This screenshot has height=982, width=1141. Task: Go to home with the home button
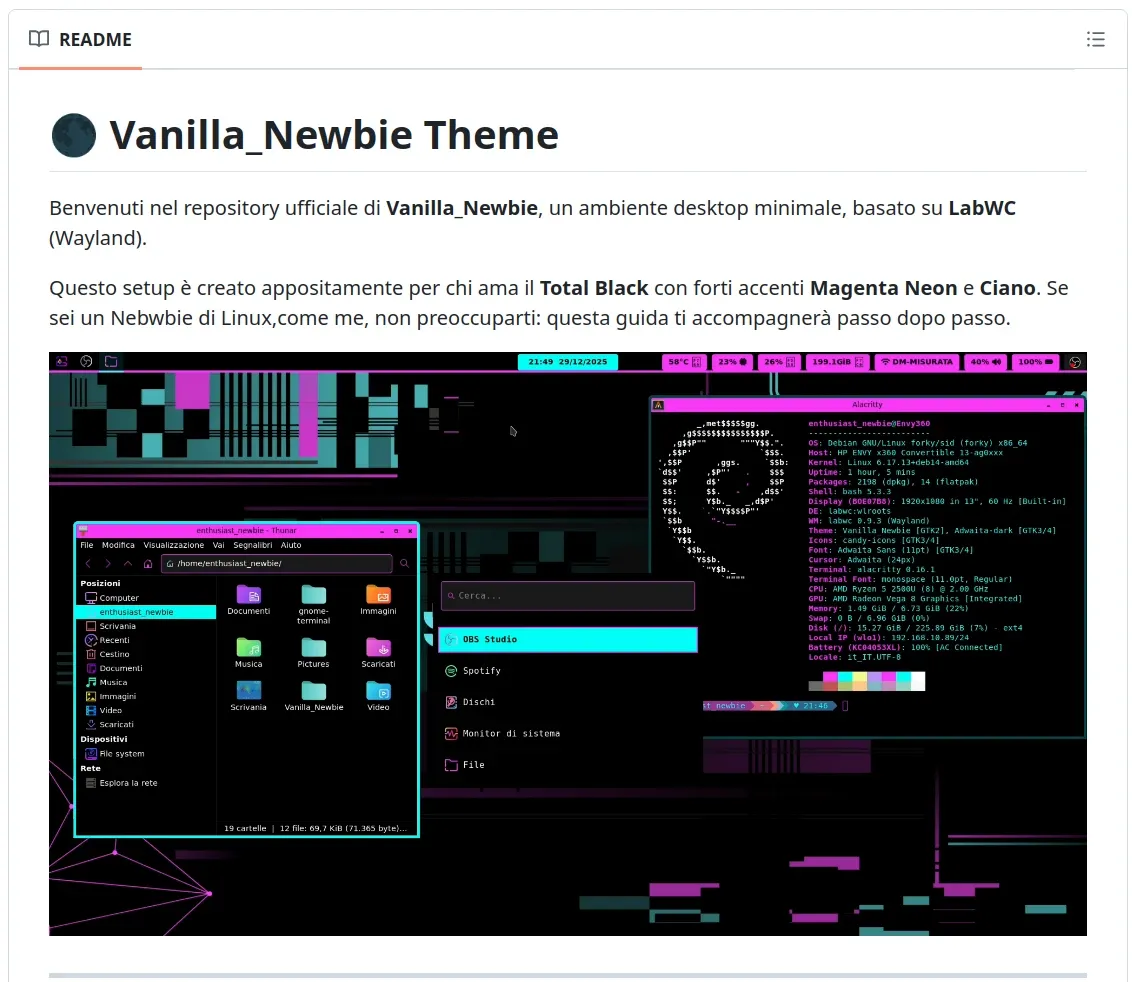point(148,563)
